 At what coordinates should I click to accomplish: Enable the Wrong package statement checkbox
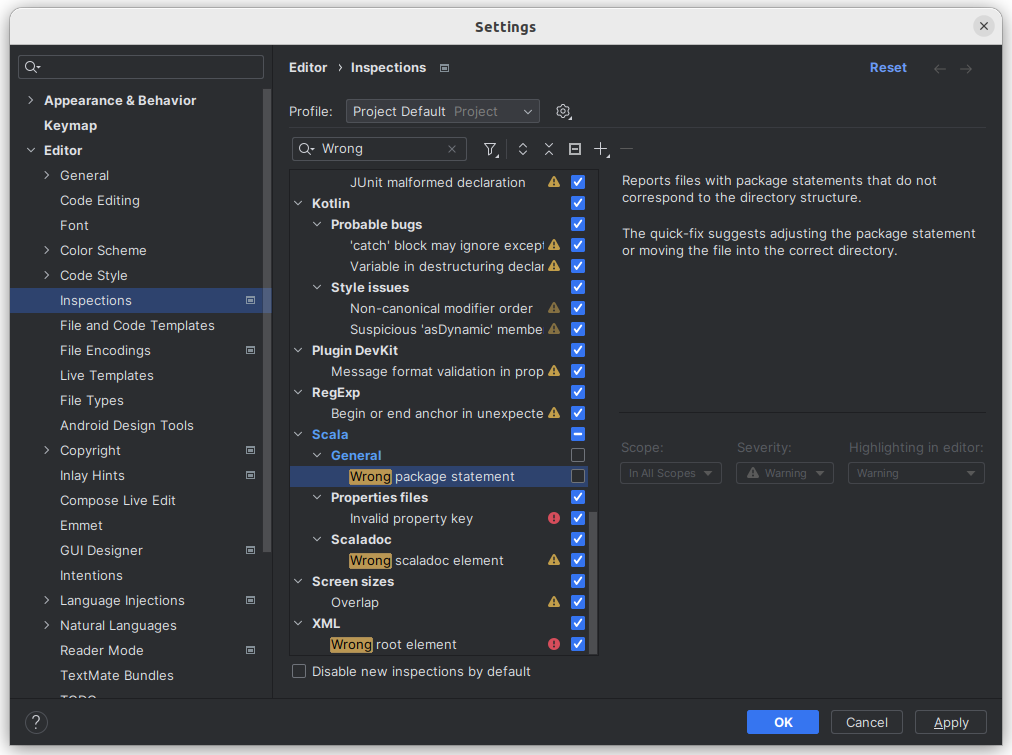[578, 476]
